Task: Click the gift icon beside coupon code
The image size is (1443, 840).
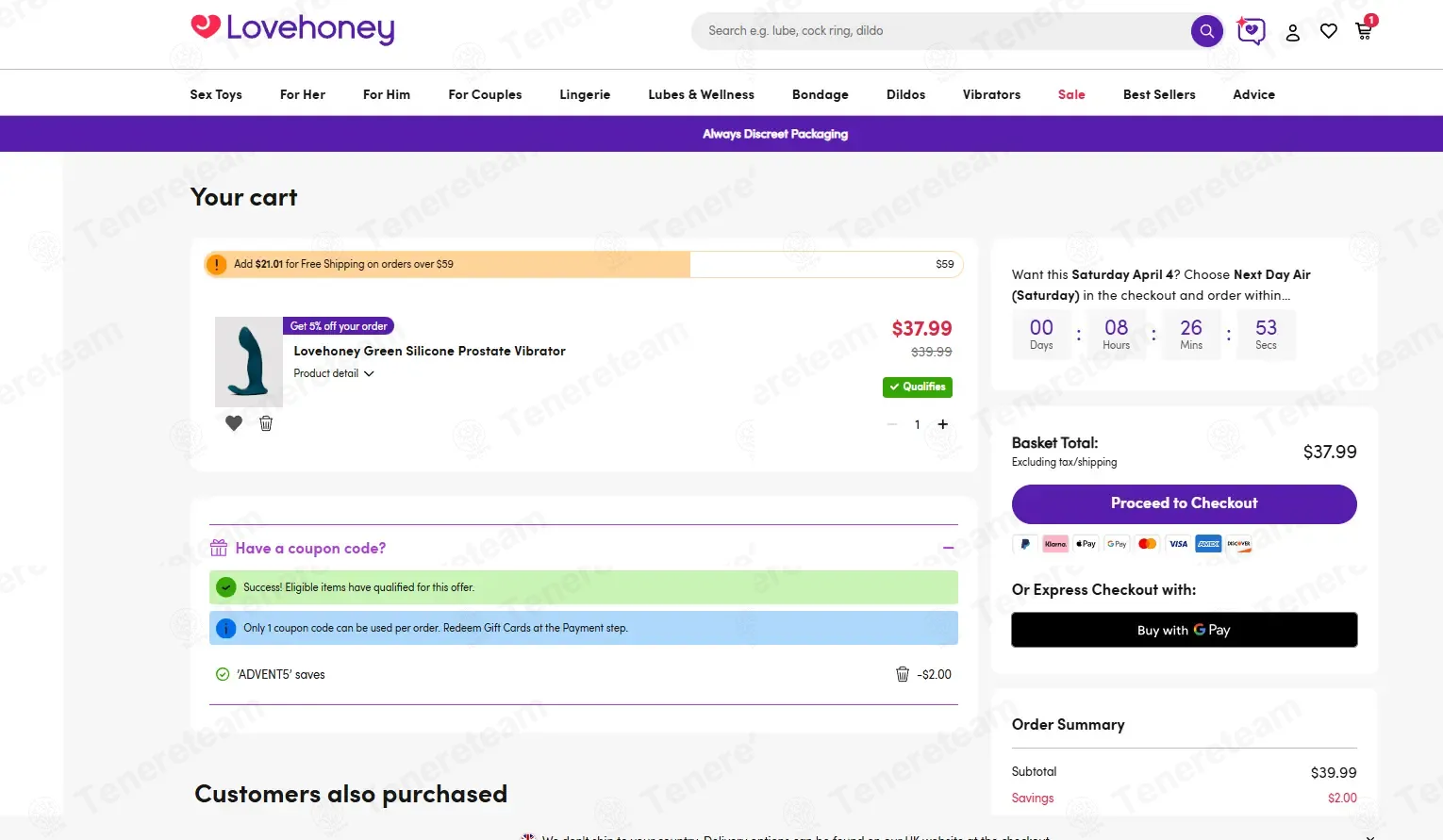Action: [219, 548]
